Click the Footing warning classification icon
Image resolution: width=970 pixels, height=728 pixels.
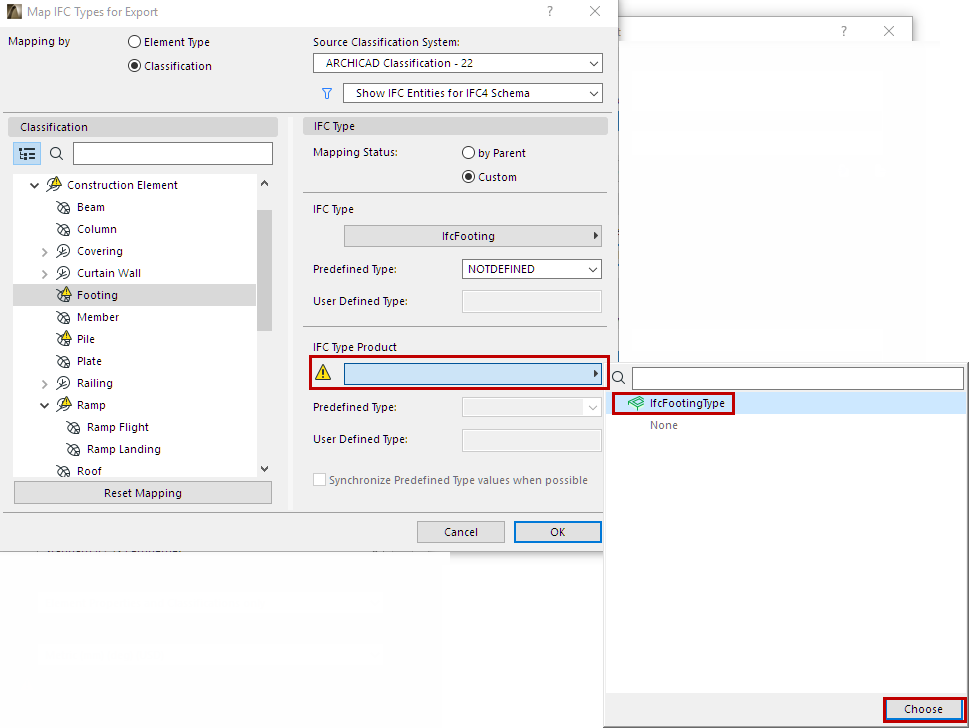(64, 294)
